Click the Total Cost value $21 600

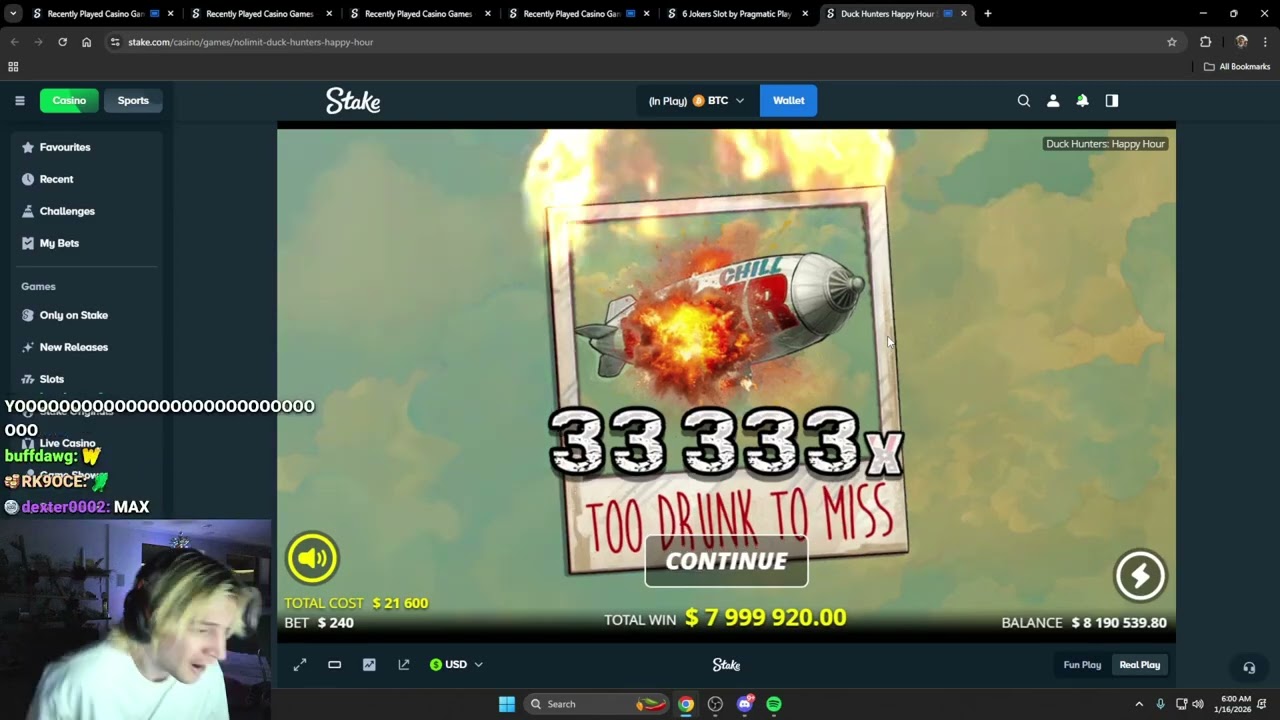[x=400, y=603]
